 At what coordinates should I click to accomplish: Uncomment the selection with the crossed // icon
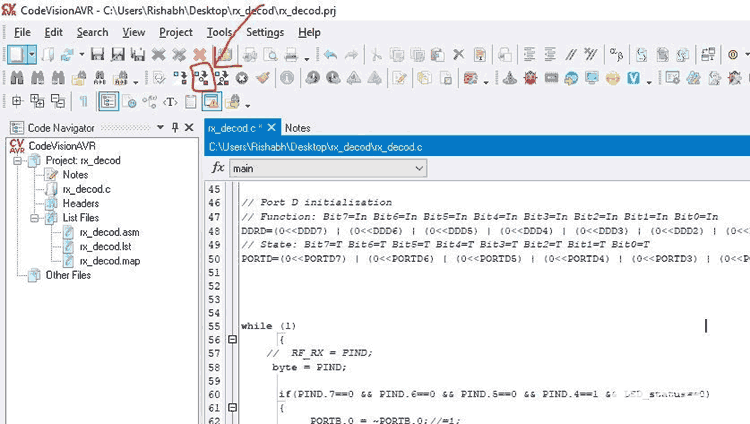coord(591,55)
